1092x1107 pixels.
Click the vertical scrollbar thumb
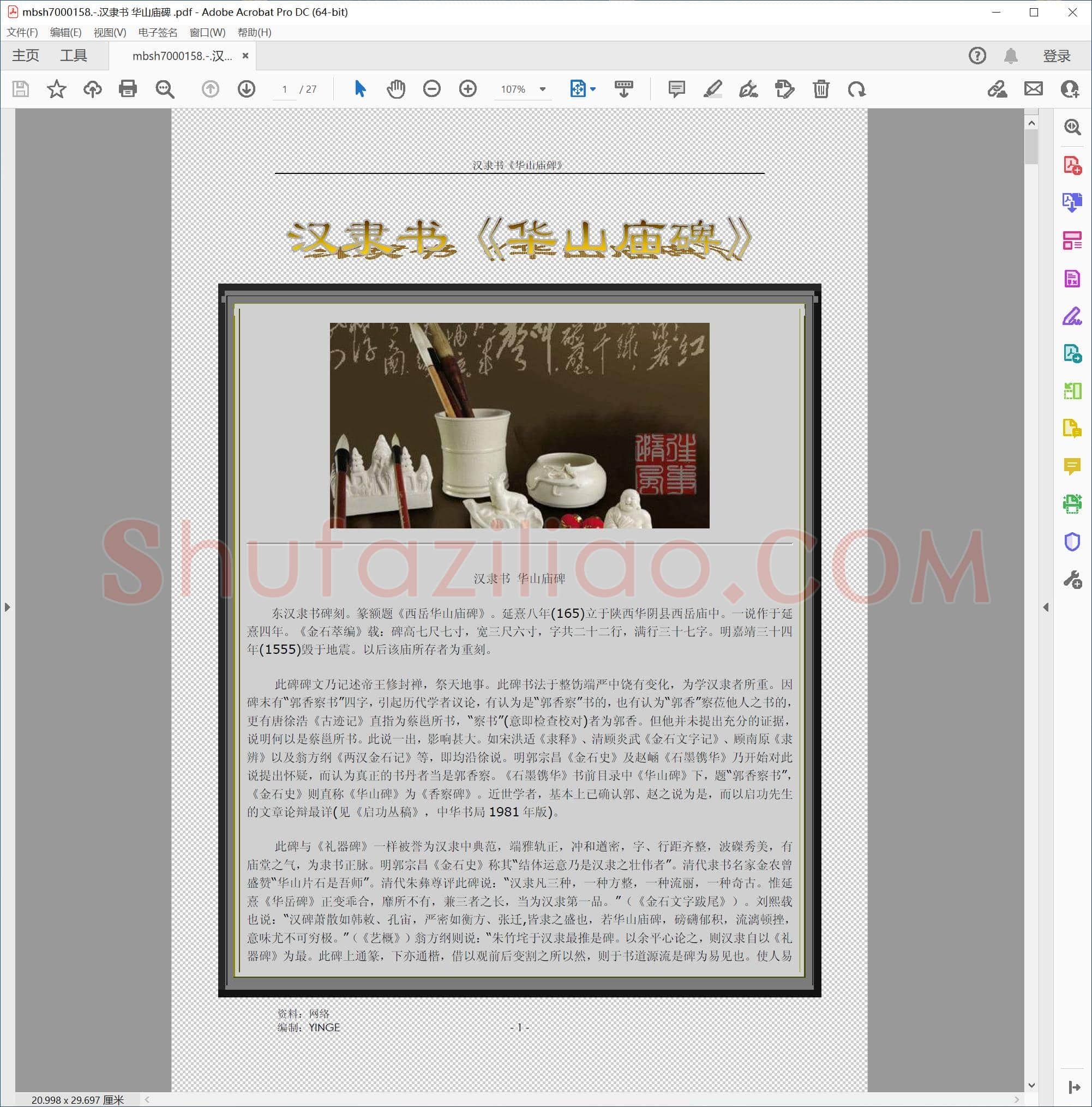[1031, 147]
